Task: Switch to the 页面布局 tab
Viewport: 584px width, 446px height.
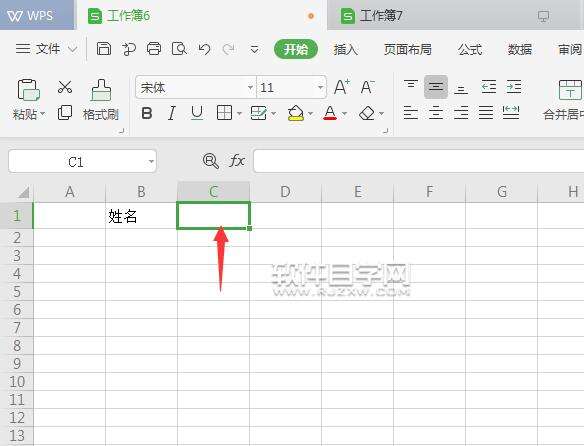Action: pos(407,49)
